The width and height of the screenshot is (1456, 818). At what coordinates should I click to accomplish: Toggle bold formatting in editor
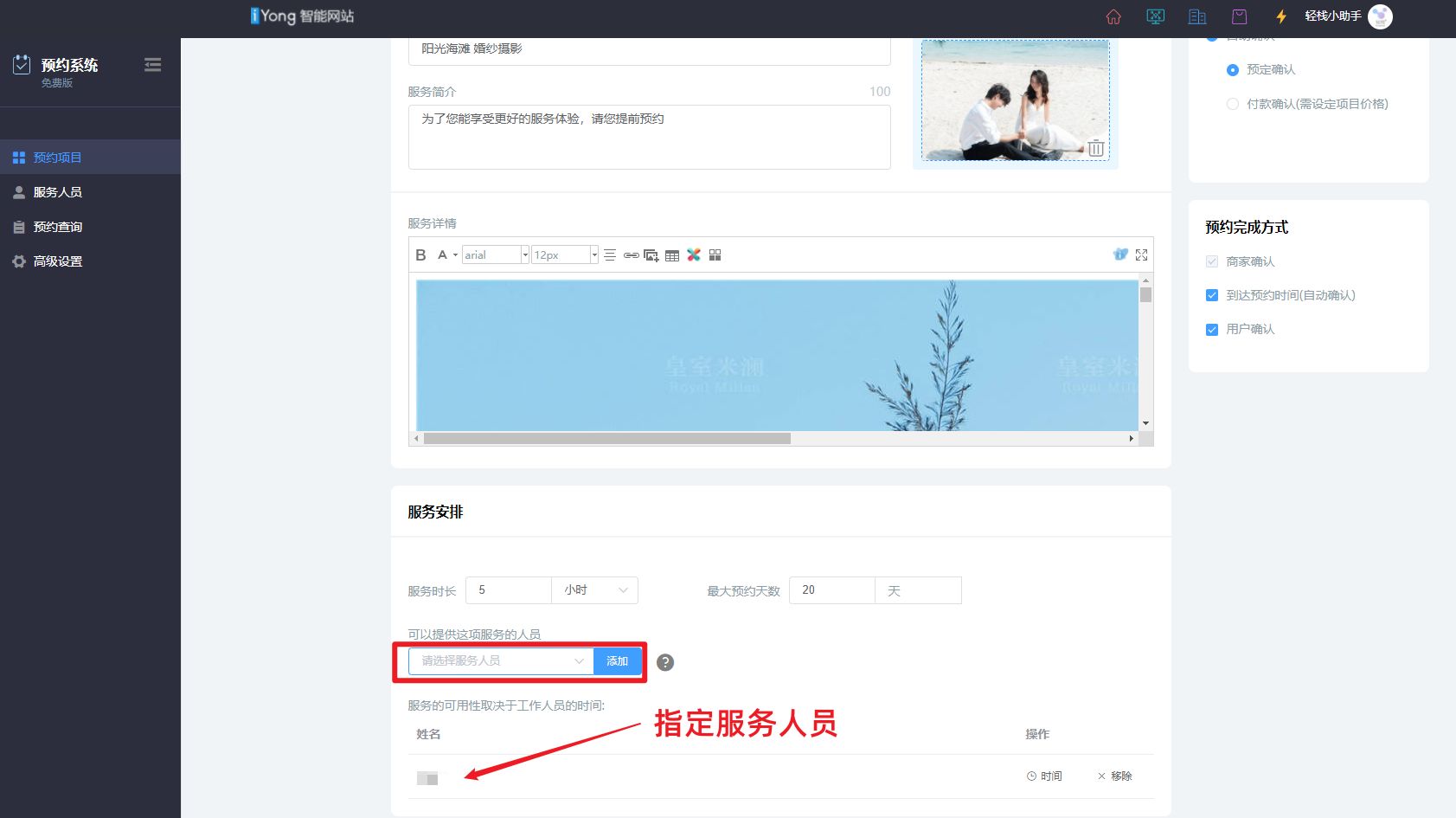[x=420, y=254]
